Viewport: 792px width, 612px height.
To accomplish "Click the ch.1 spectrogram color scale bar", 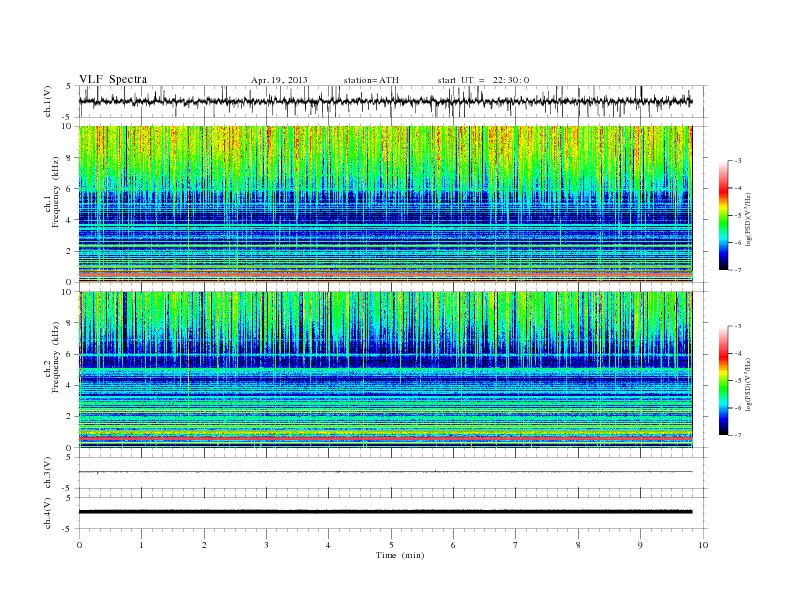I will 724,216.
